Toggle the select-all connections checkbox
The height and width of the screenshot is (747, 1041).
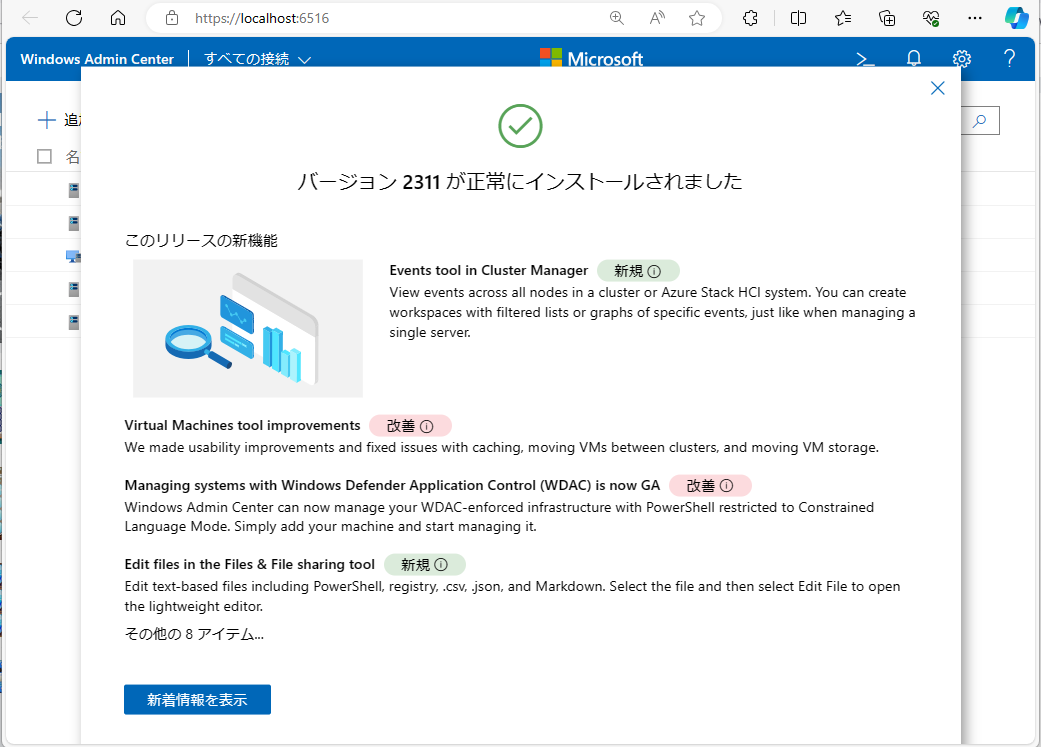click(x=44, y=156)
